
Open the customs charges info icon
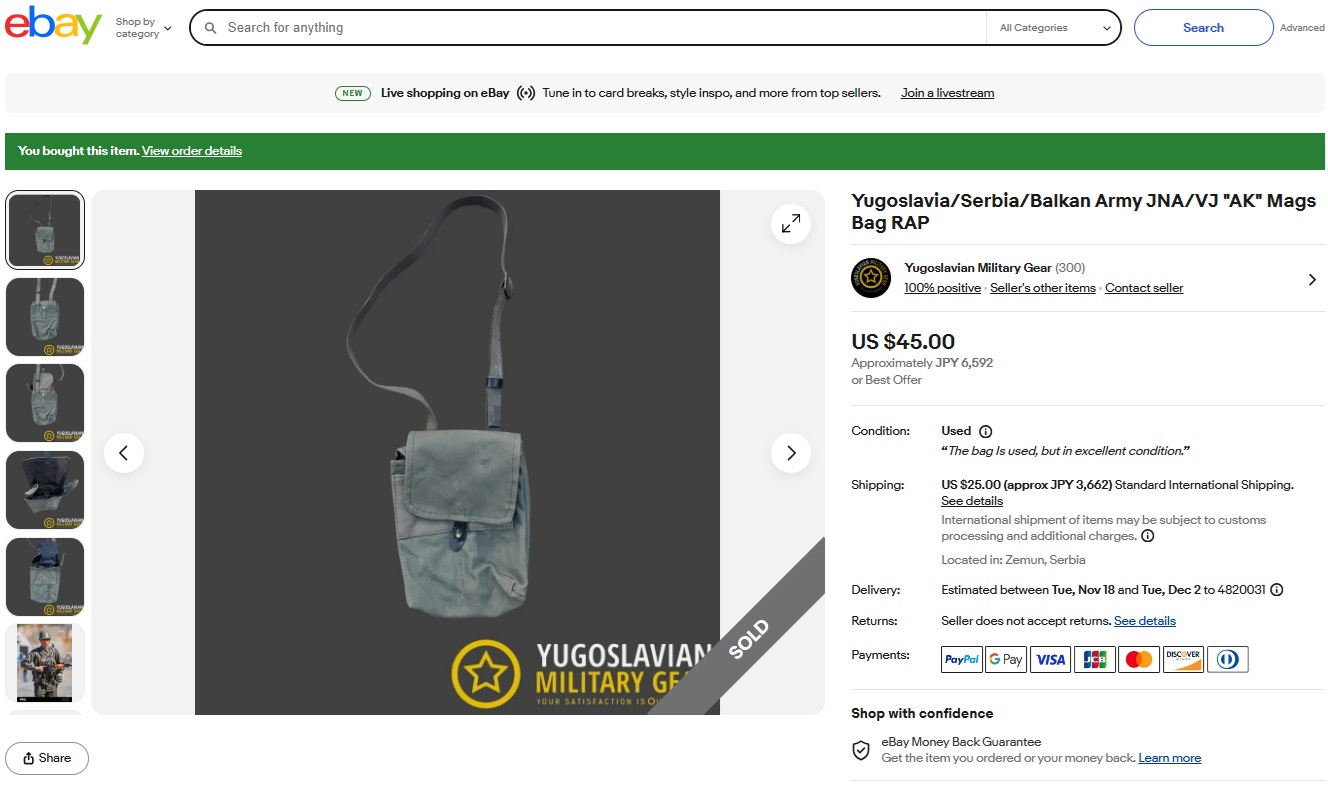[x=1147, y=536]
